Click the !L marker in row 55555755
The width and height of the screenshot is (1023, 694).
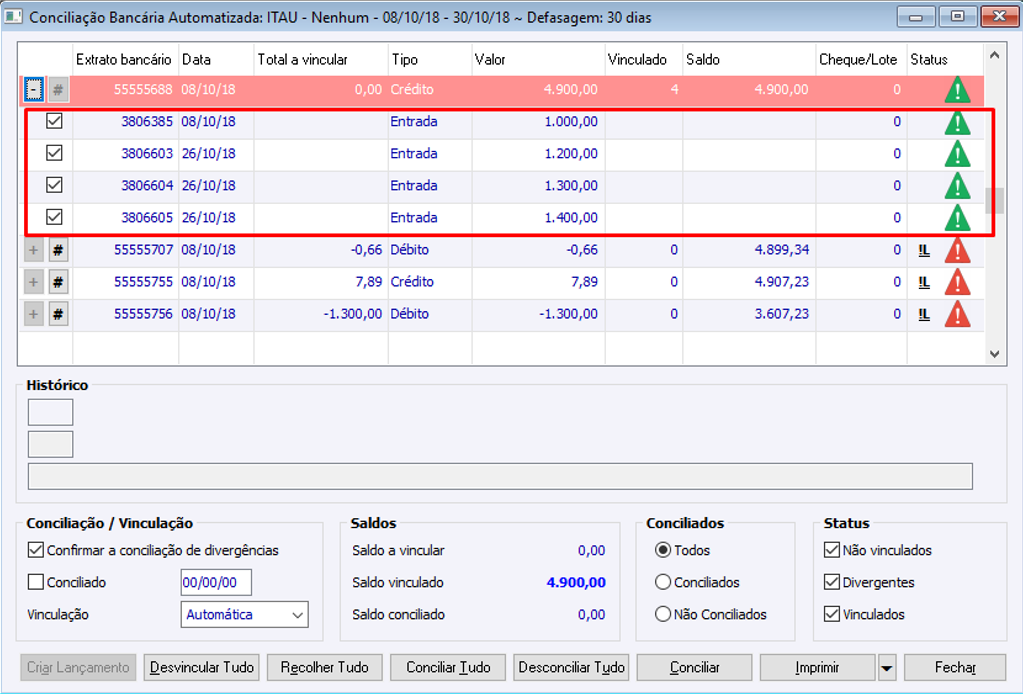tap(924, 282)
